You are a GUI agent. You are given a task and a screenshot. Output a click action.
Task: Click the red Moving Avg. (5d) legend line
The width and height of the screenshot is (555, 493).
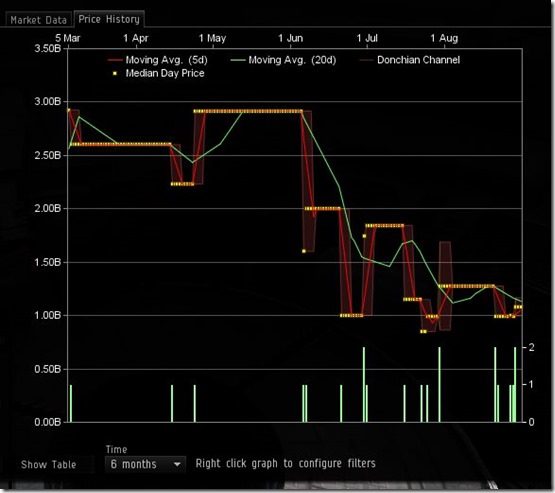[115, 60]
